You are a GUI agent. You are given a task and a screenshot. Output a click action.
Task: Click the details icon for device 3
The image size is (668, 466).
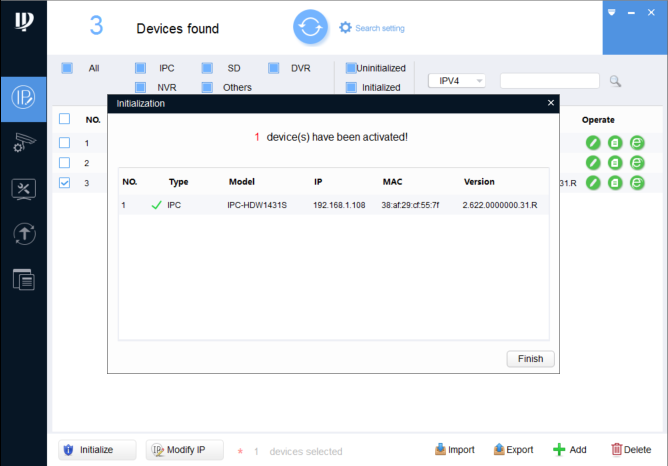pyautogui.click(x=615, y=183)
